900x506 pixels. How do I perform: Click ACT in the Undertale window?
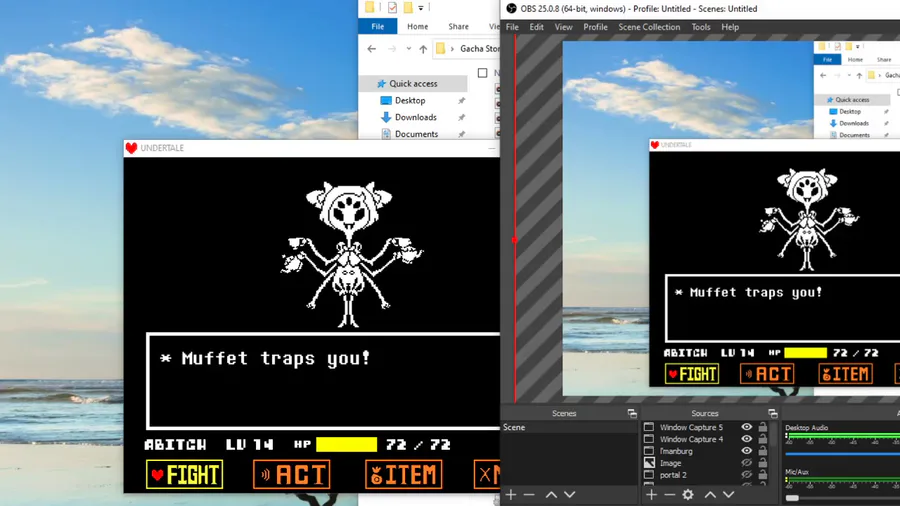coord(292,474)
